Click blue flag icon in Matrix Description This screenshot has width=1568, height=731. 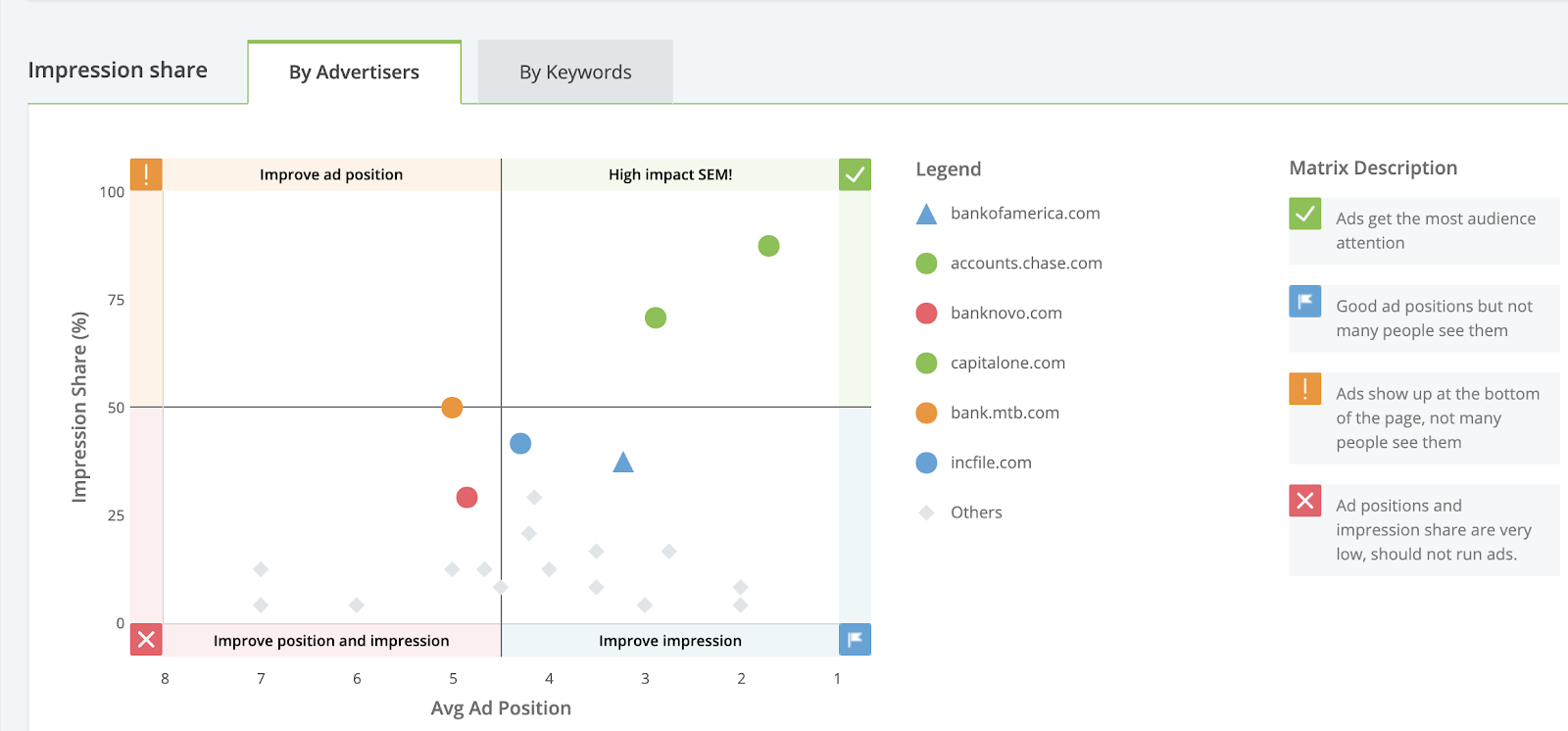click(x=1304, y=301)
